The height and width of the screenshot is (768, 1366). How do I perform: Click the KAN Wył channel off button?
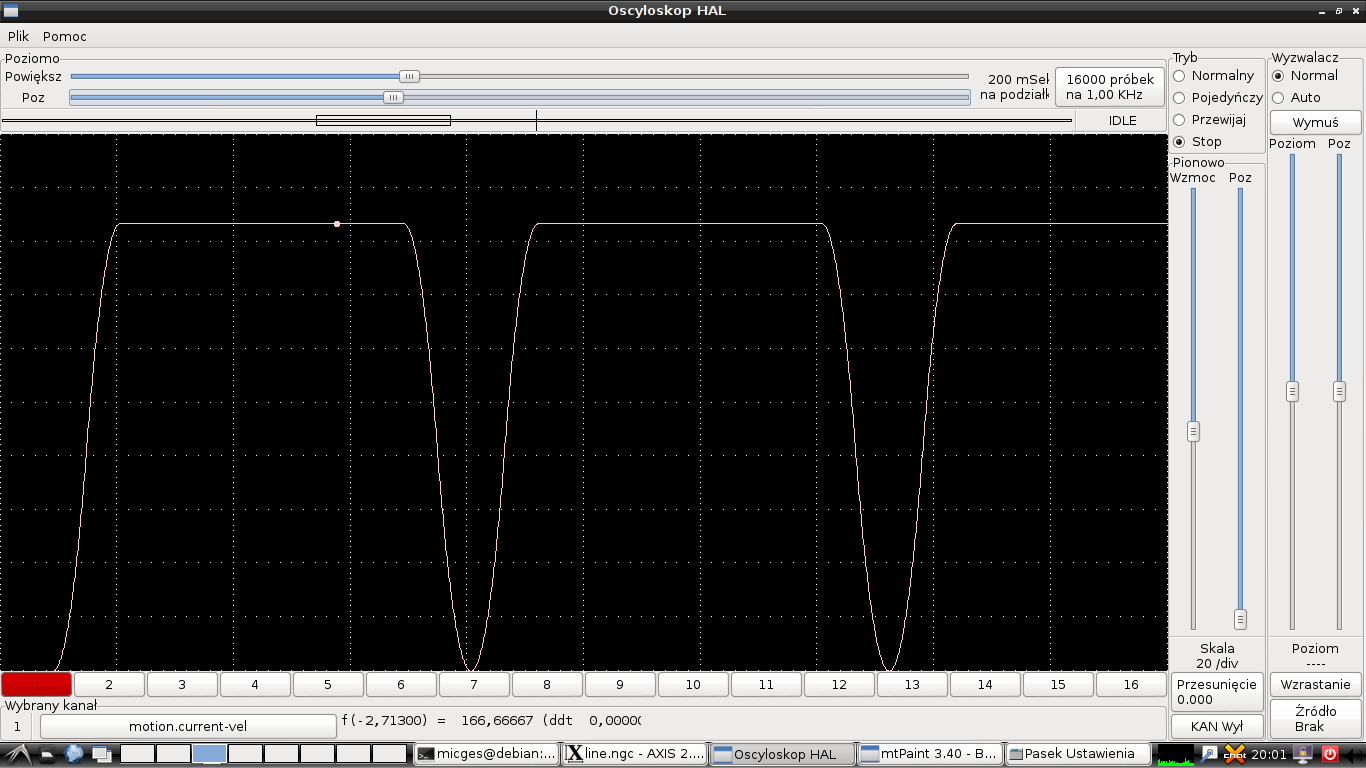[1217, 727]
